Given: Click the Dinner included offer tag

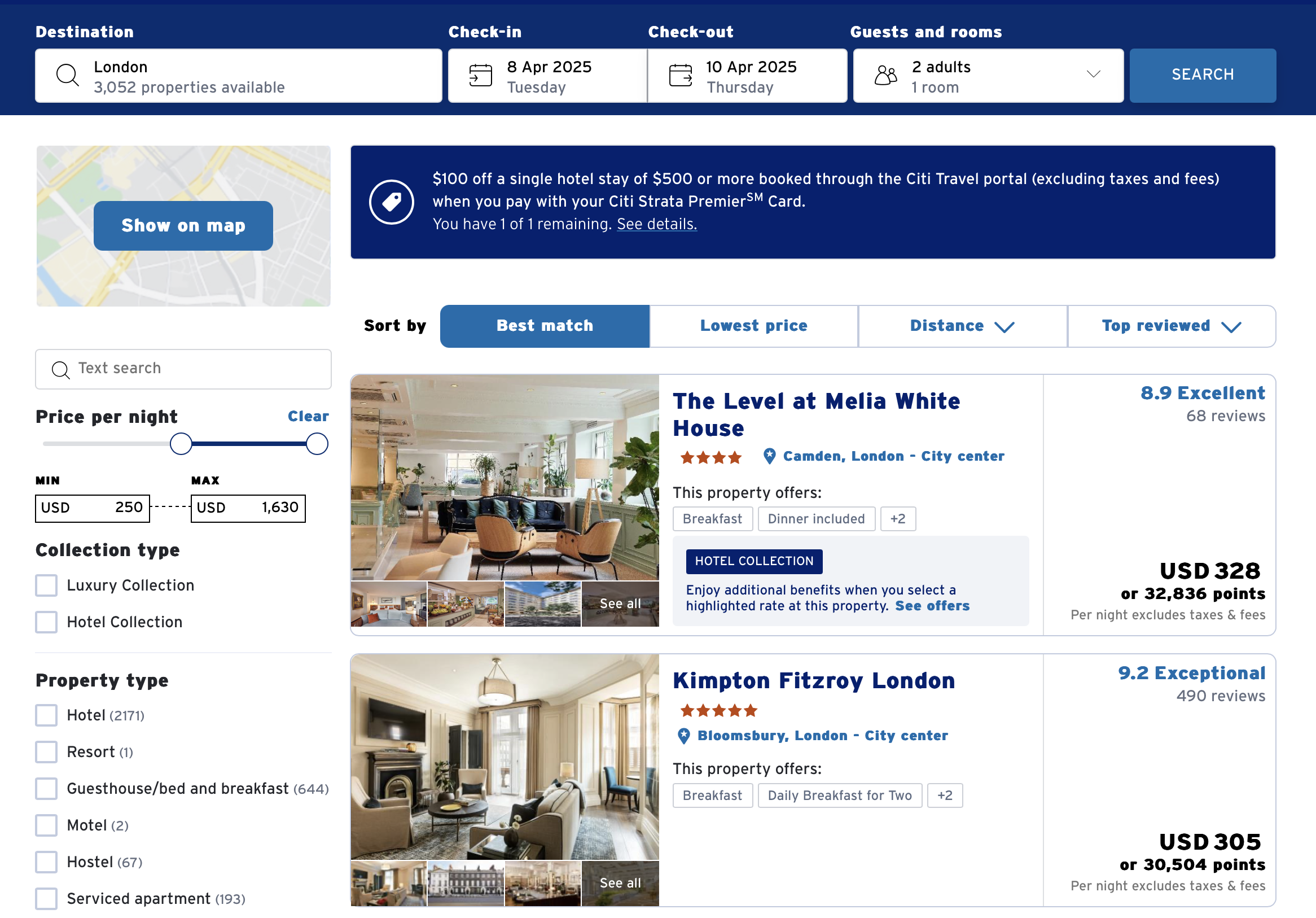Looking at the screenshot, I should 816,519.
